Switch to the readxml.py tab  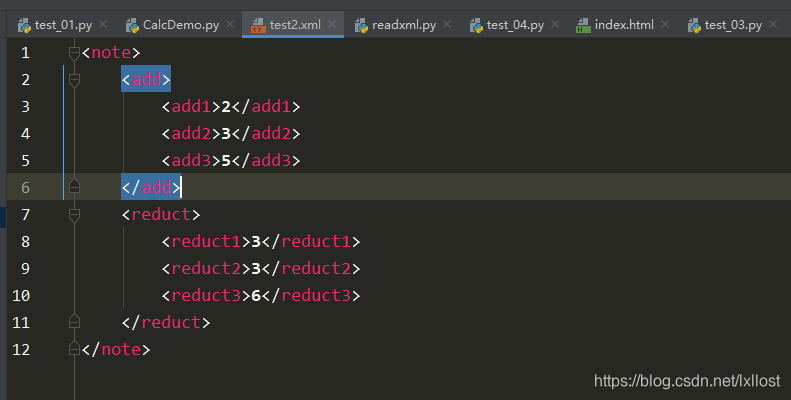tap(404, 25)
